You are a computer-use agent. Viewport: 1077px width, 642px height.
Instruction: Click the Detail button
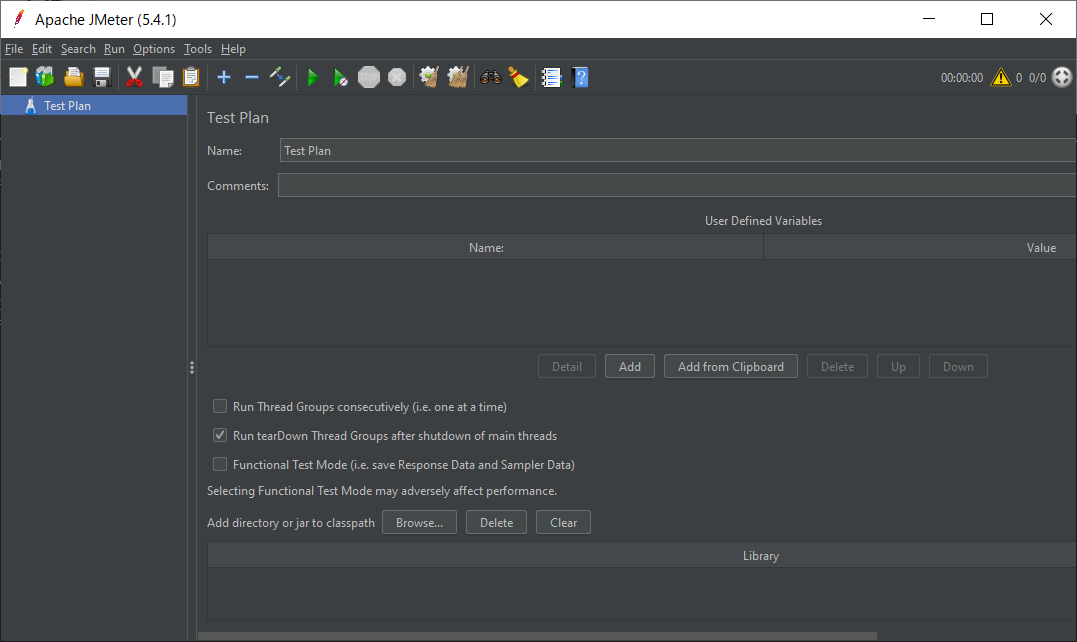567,367
